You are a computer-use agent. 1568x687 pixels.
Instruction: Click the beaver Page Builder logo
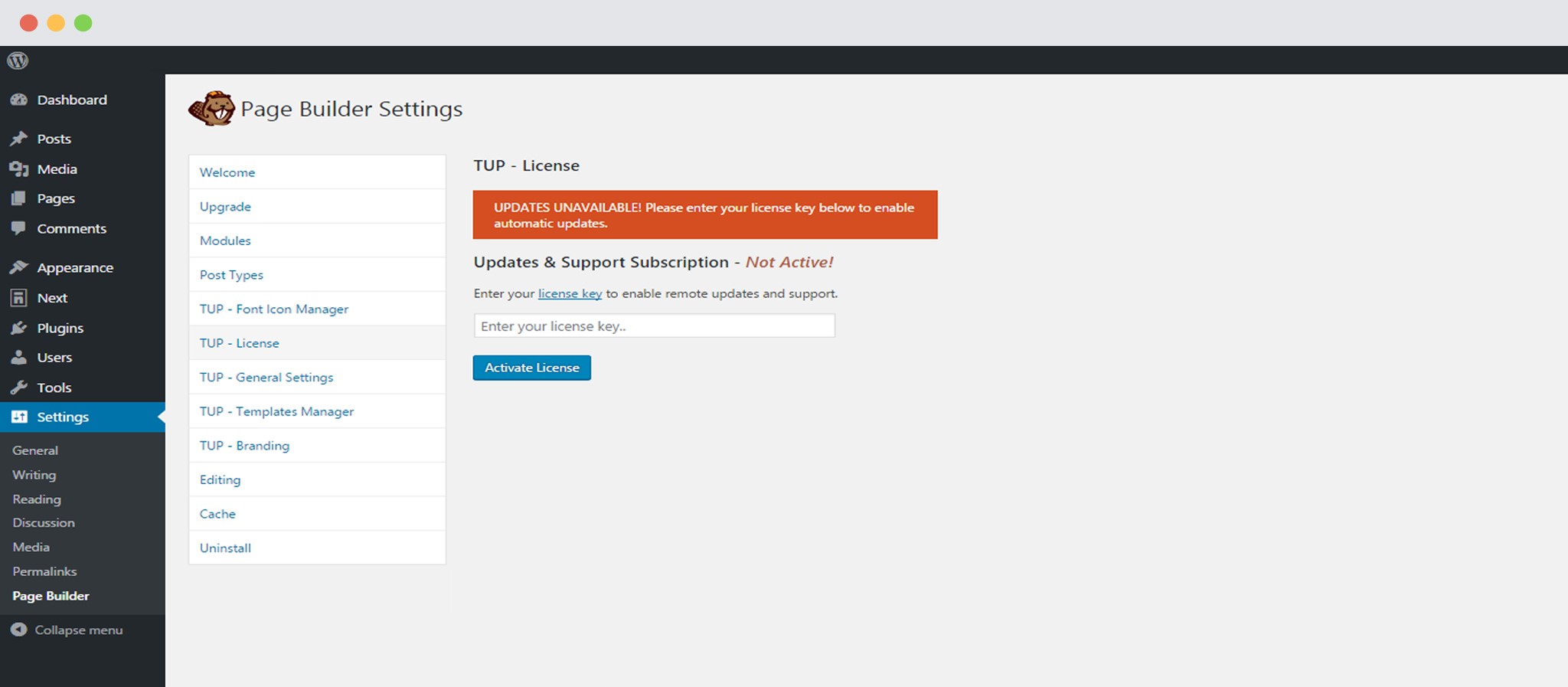[x=211, y=109]
